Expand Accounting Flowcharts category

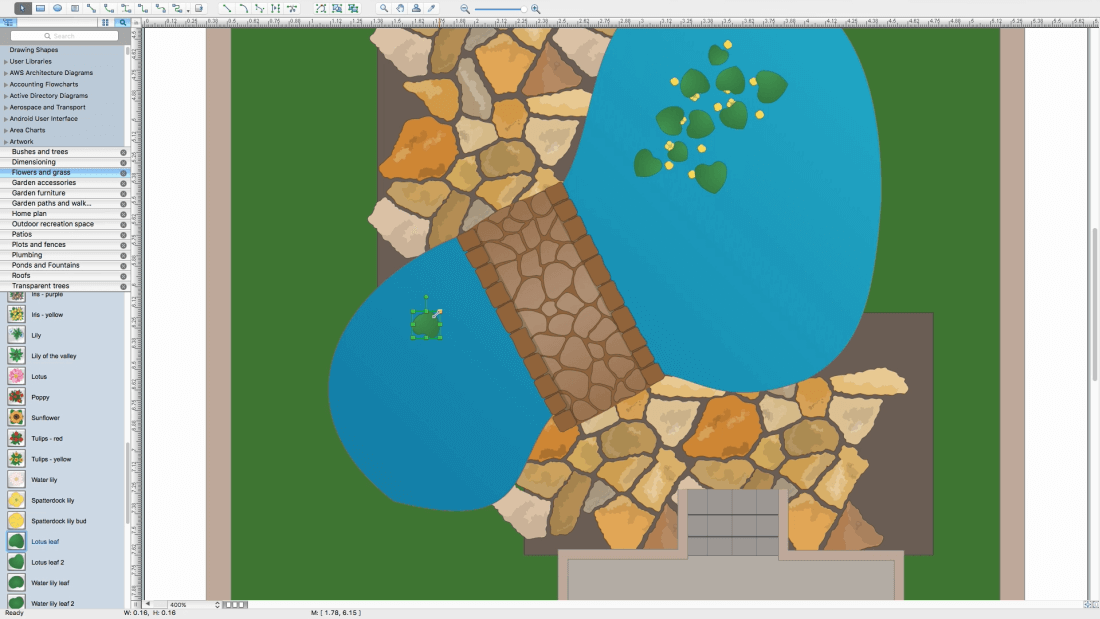click(x=6, y=84)
